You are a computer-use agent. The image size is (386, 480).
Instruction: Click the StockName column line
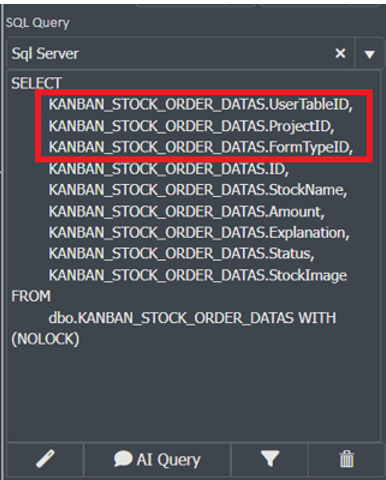198,190
